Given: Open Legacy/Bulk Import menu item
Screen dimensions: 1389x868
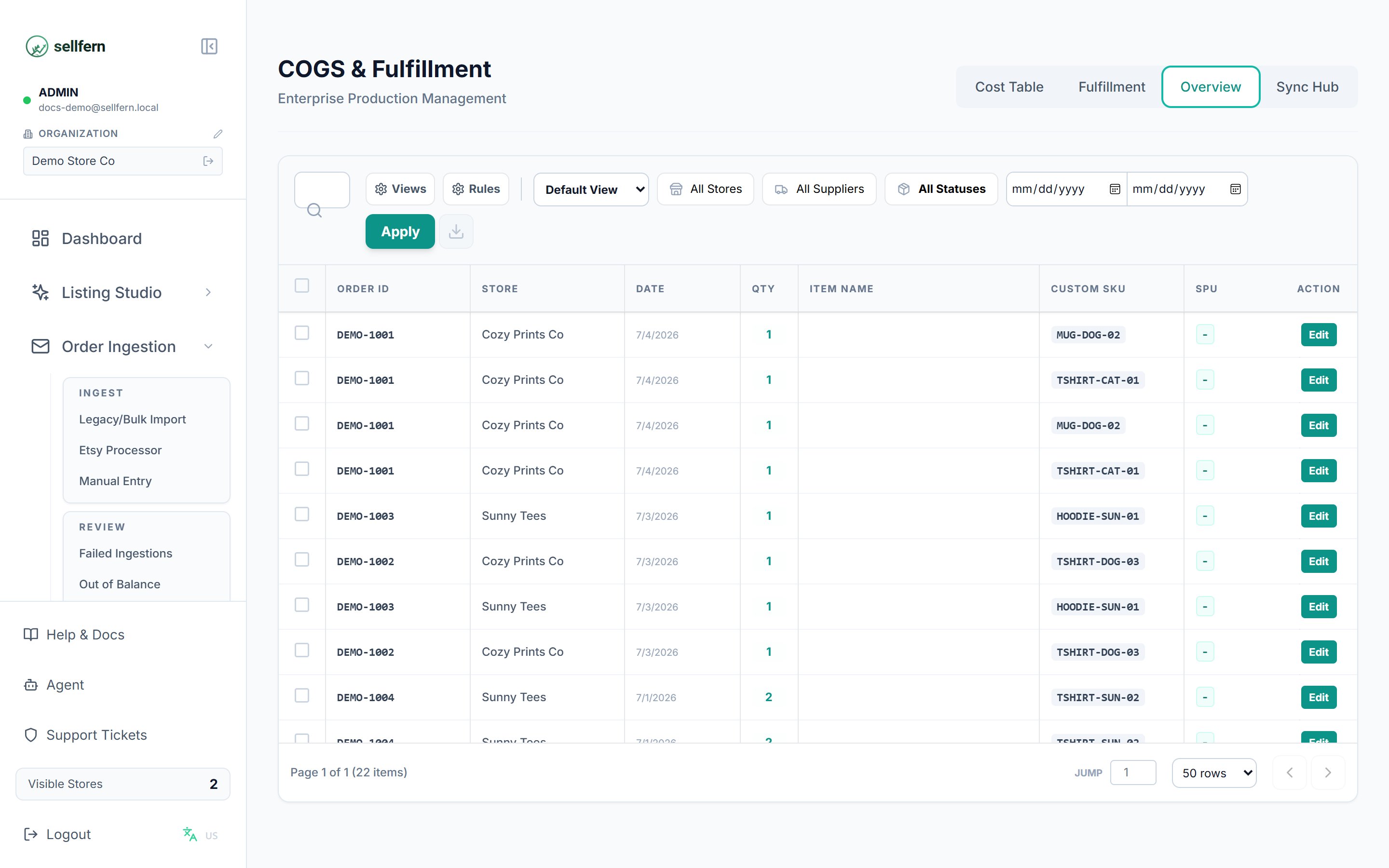Looking at the screenshot, I should pyautogui.click(x=133, y=419).
